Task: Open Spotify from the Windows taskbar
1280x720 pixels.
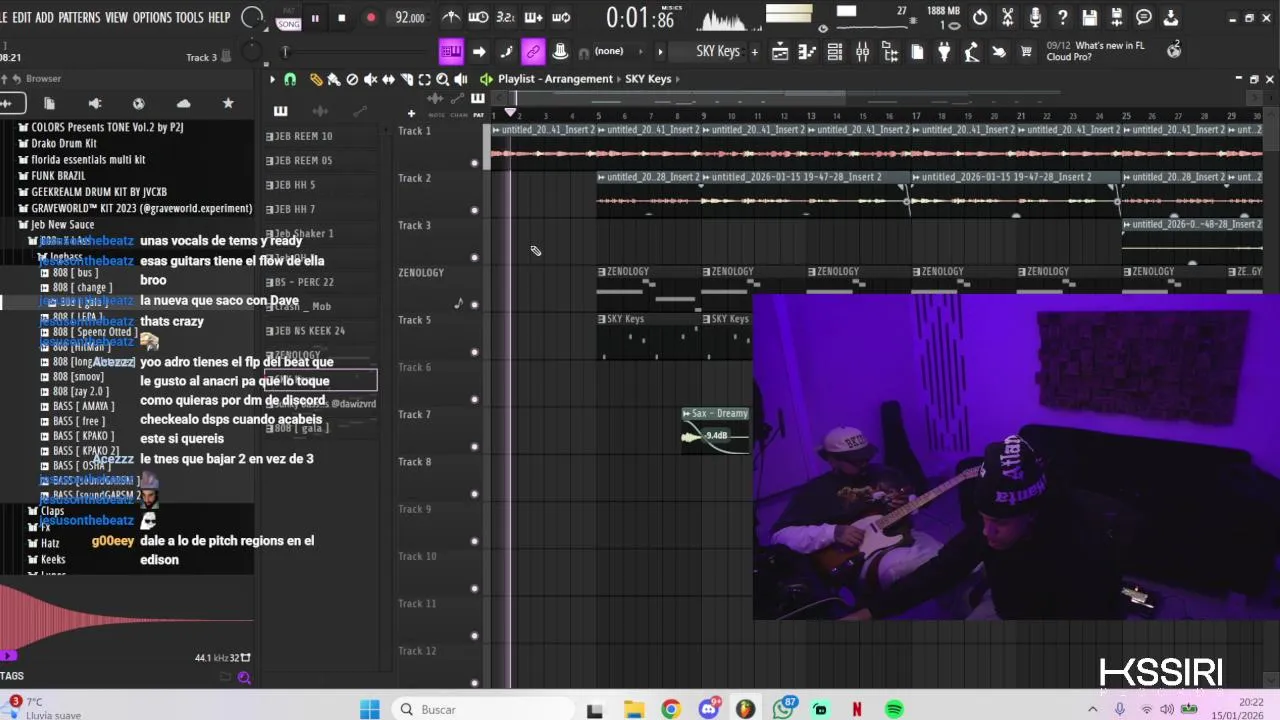Action: pos(894,709)
